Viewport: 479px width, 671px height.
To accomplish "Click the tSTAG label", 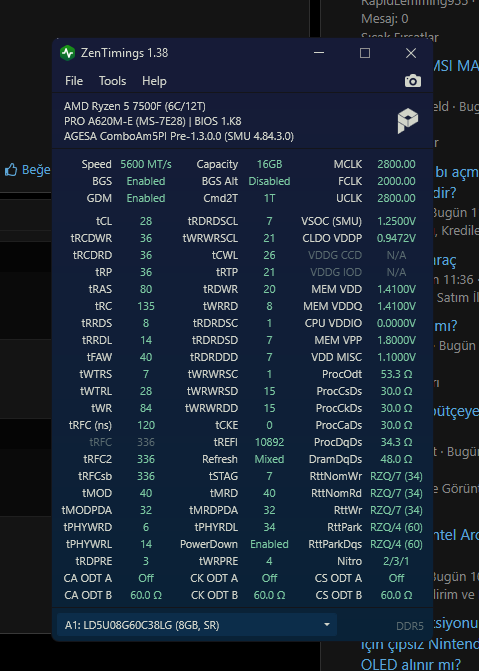I will pyautogui.click(x=224, y=476).
